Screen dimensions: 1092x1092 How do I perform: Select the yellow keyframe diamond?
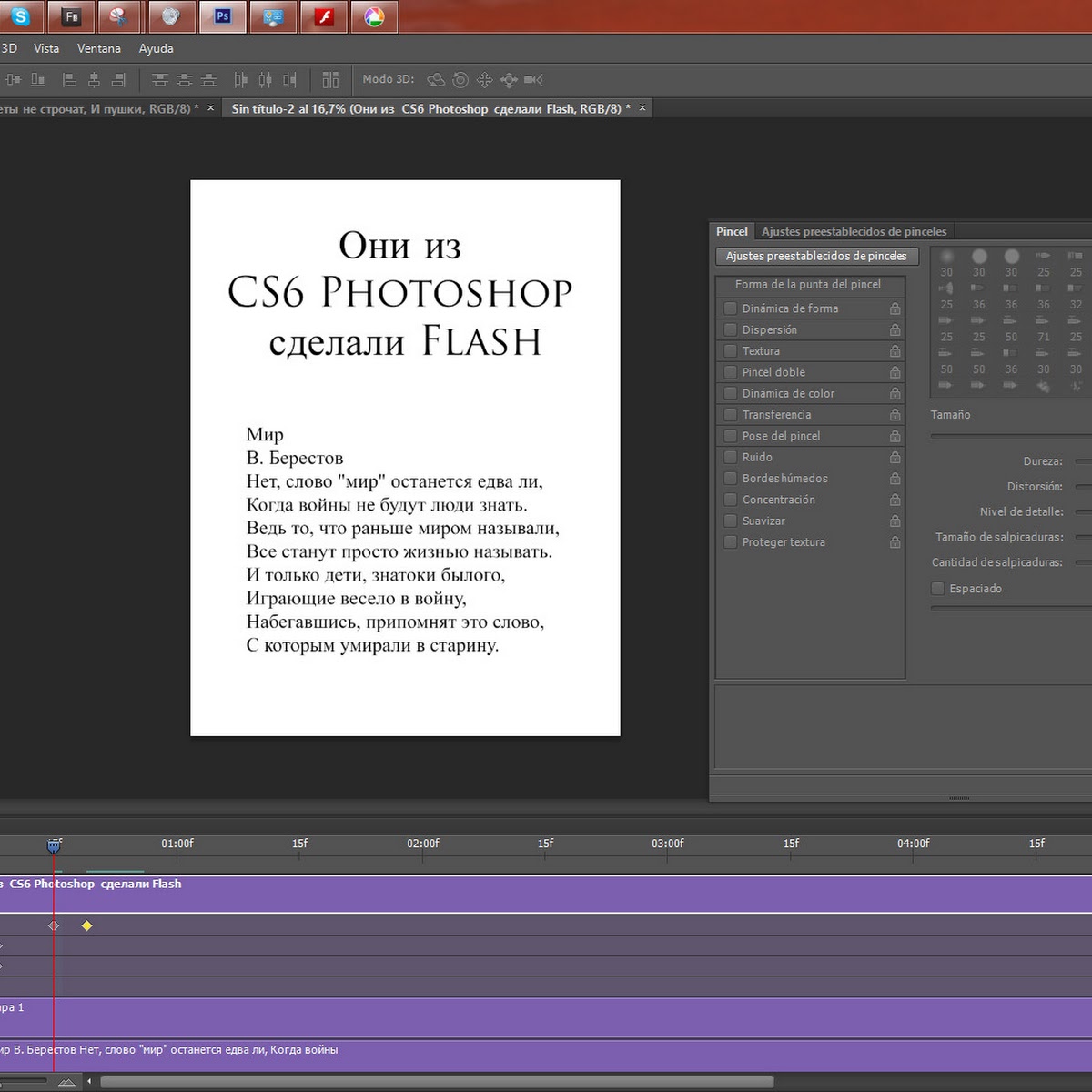[x=86, y=925]
